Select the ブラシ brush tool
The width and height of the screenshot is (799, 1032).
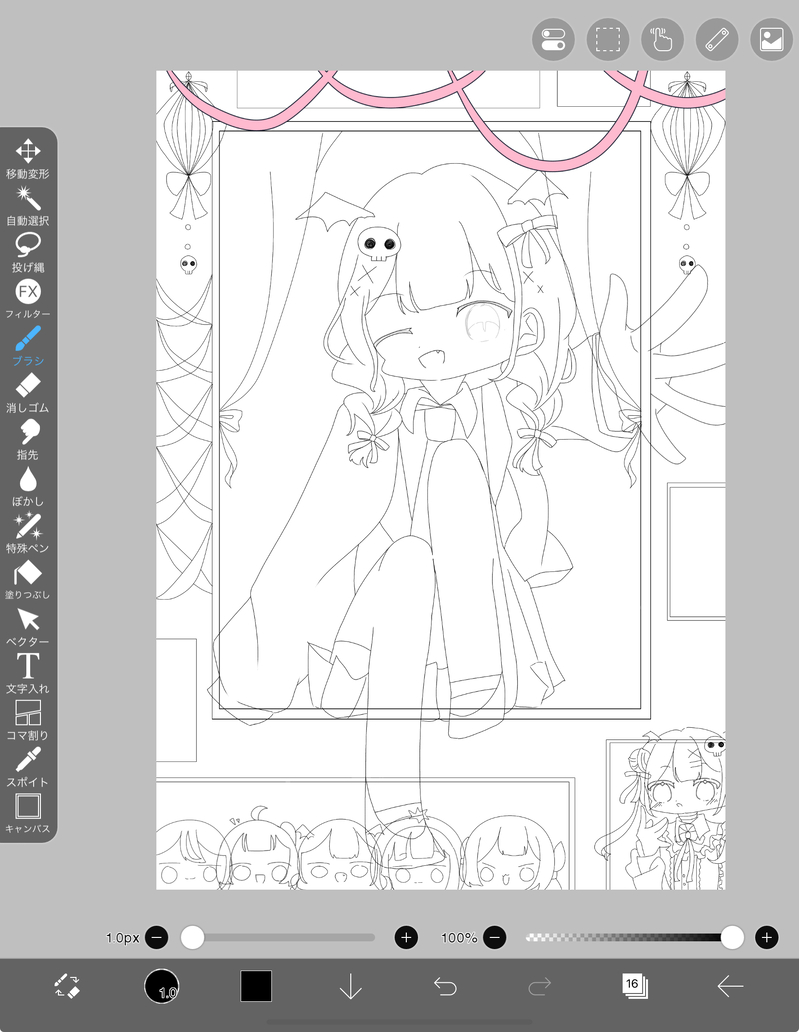[x=28, y=346]
